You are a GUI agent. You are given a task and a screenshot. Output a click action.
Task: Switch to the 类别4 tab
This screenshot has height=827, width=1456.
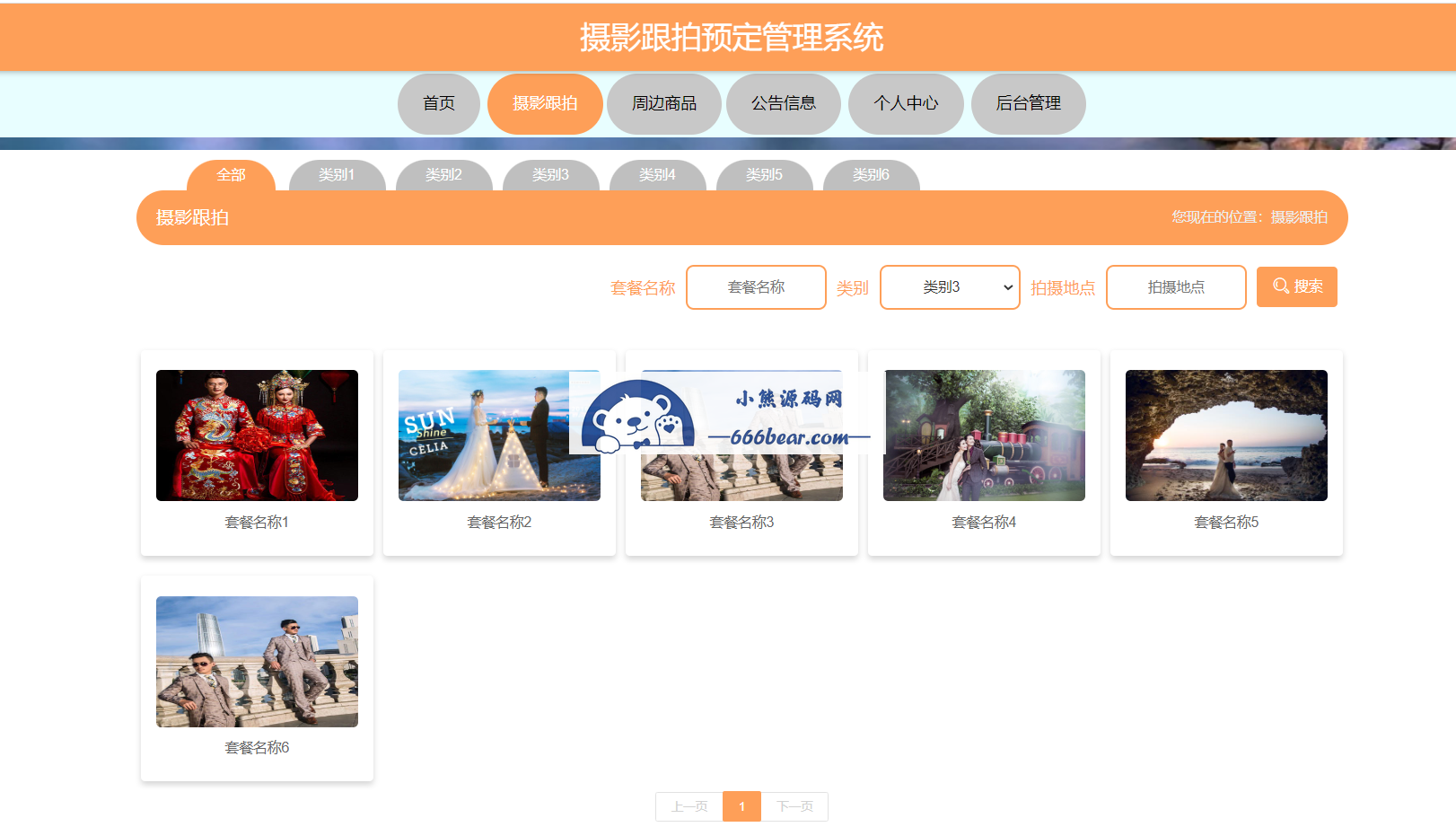pyautogui.click(x=657, y=175)
